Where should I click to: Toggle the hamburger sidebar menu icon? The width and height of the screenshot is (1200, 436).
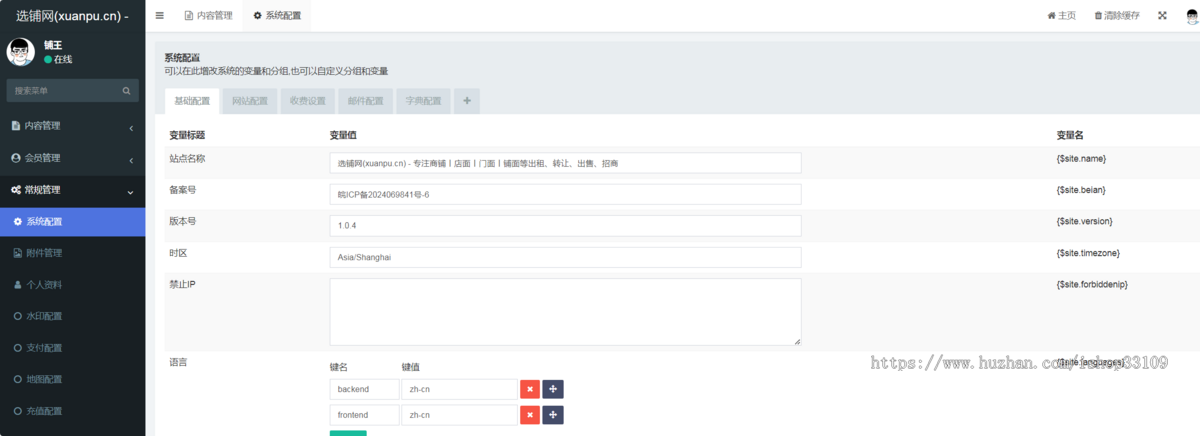[x=160, y=16]
